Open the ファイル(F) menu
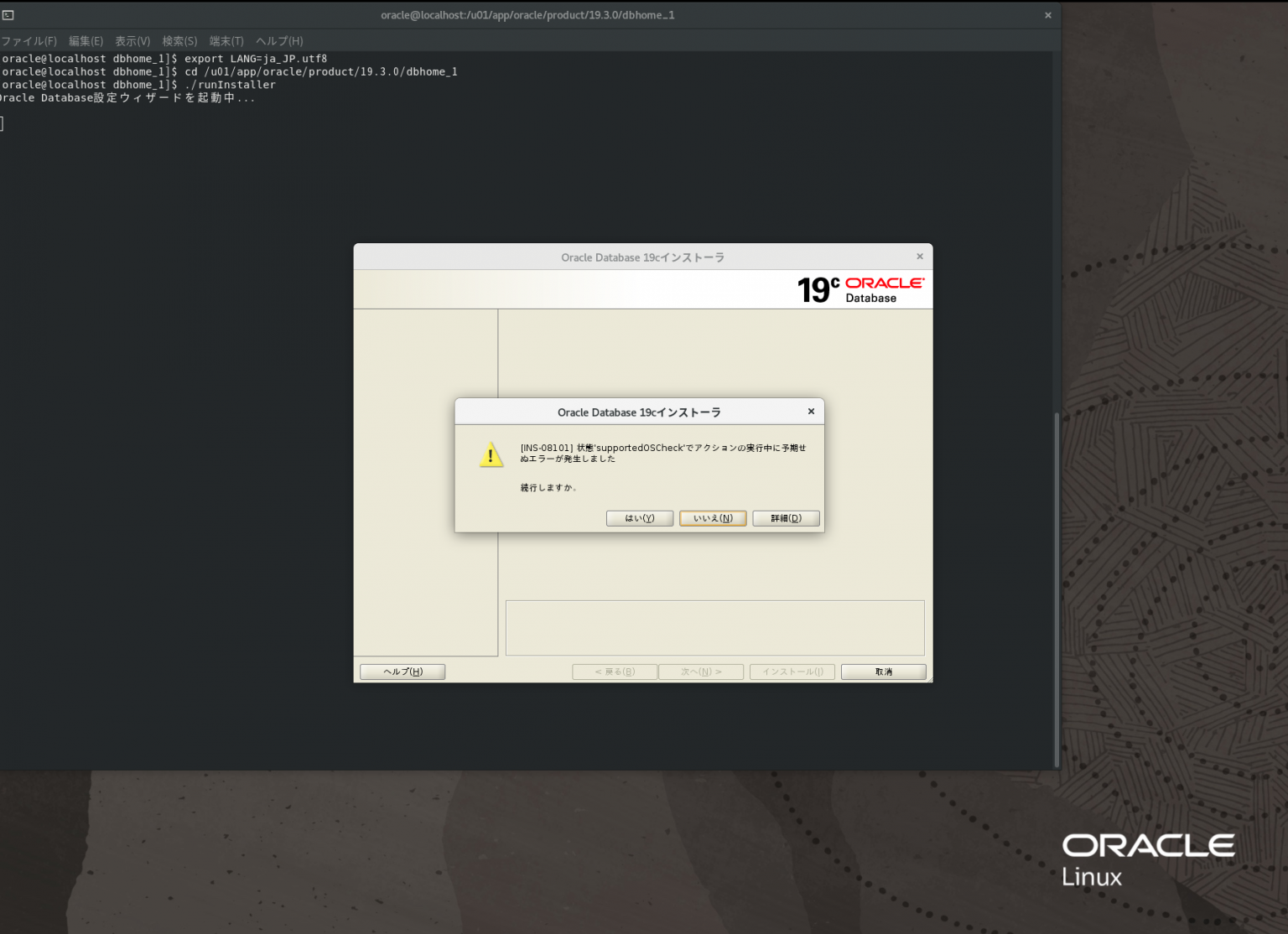Viewport: 1288px width, 934px height. (x=29, y=40)
